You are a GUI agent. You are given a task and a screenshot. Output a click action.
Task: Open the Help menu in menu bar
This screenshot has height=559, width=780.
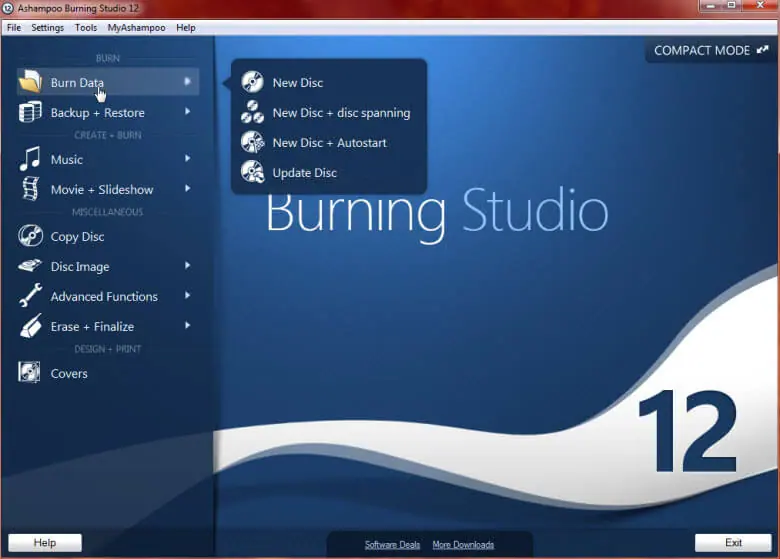coord(186,28)
